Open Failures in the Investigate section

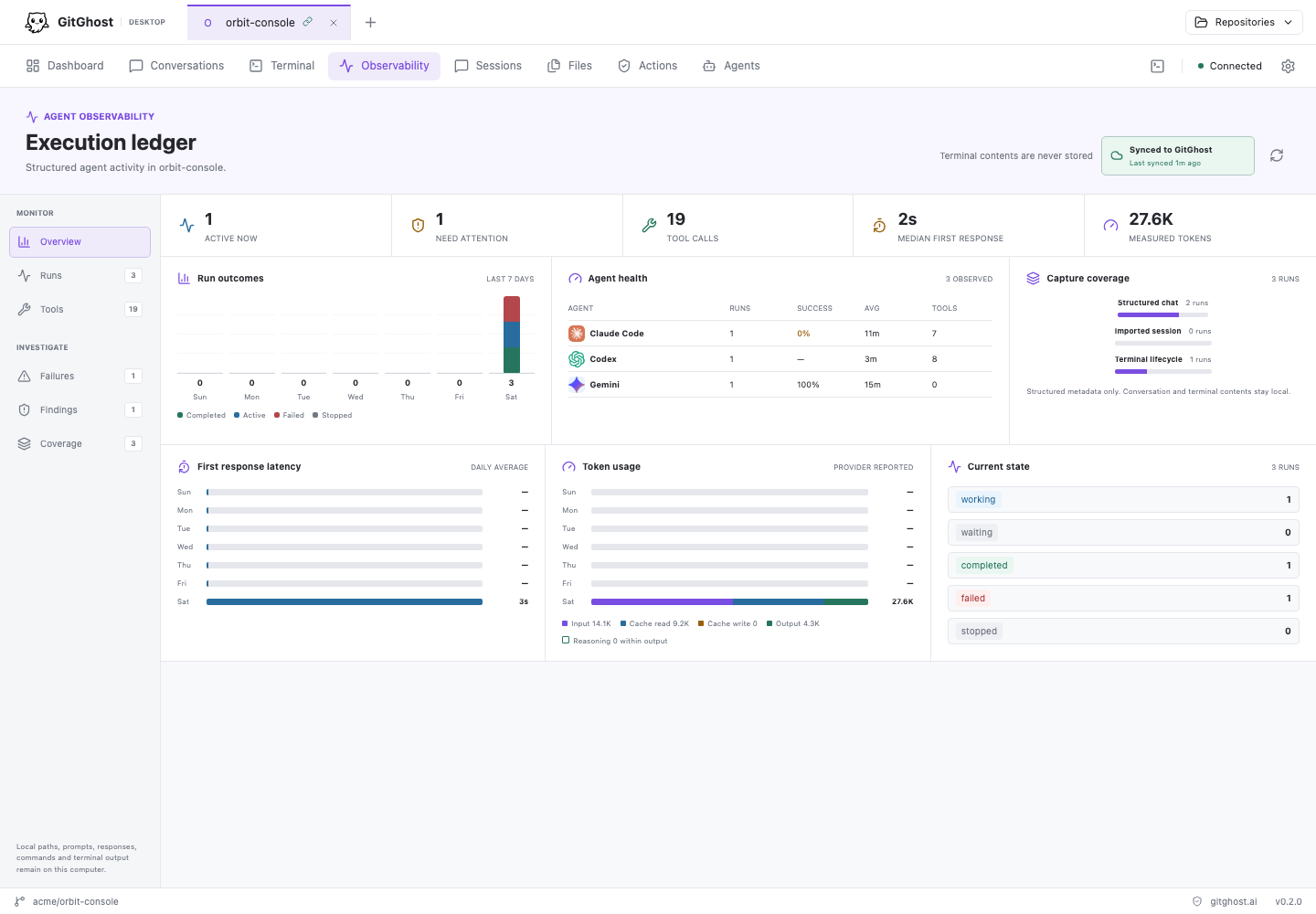click(x=80, y=377)
